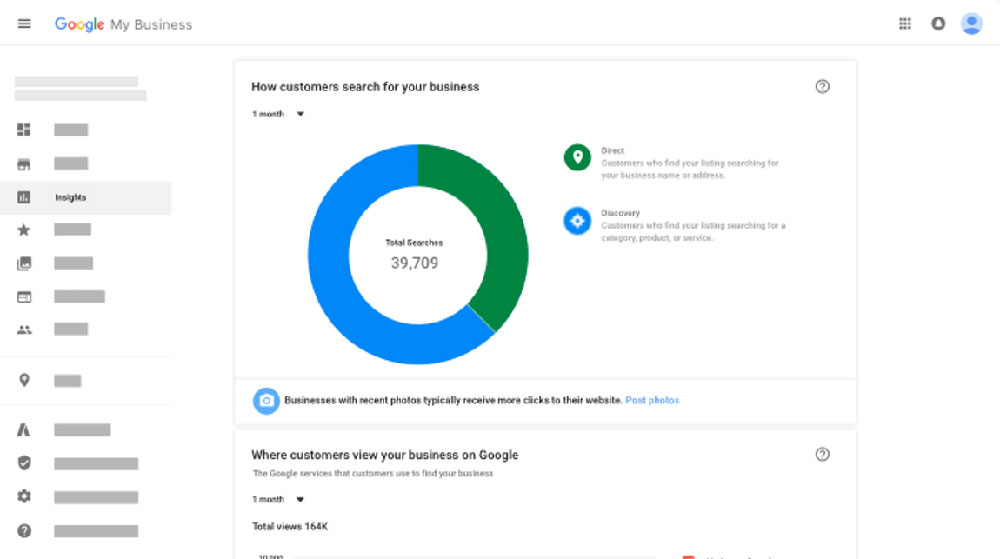Viewport: 1000px width, 559px height.
Task: Click the storefront sidebar icon
Action: [x=24, y=164]
